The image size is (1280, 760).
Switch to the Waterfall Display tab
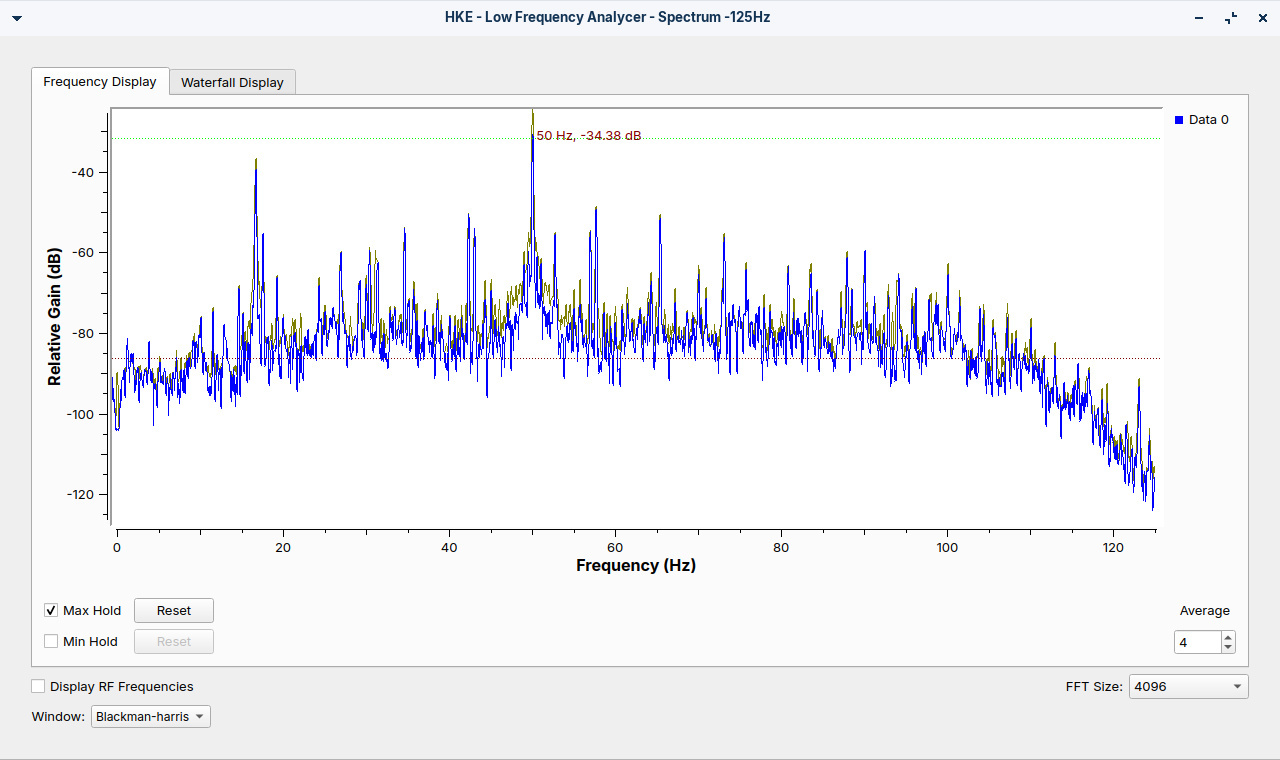coord(232,83)
